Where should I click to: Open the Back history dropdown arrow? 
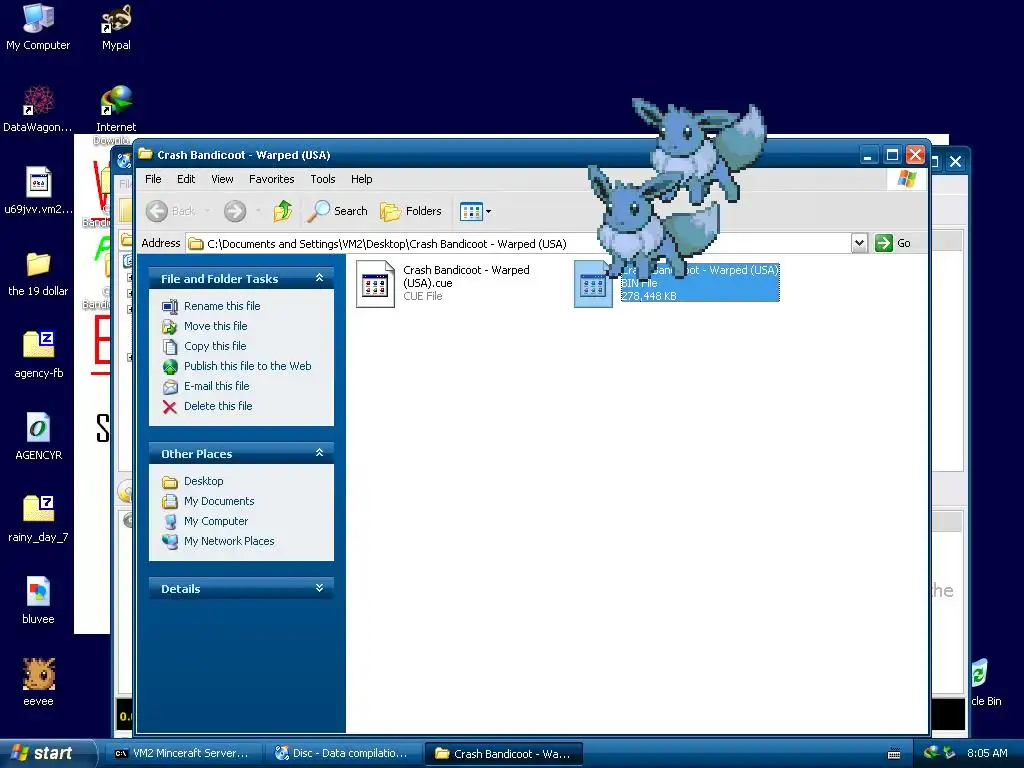[207, 211]
